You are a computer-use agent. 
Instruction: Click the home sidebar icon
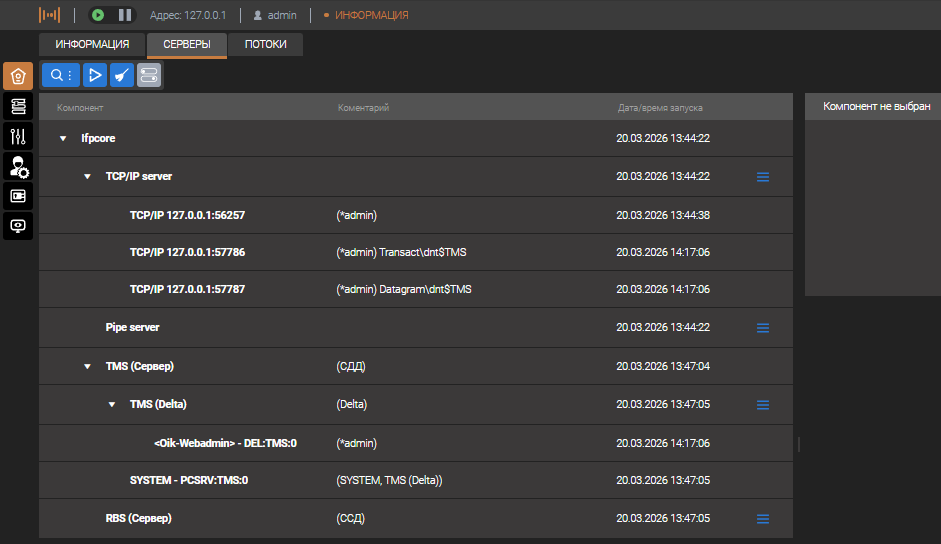tap(18, 76)
